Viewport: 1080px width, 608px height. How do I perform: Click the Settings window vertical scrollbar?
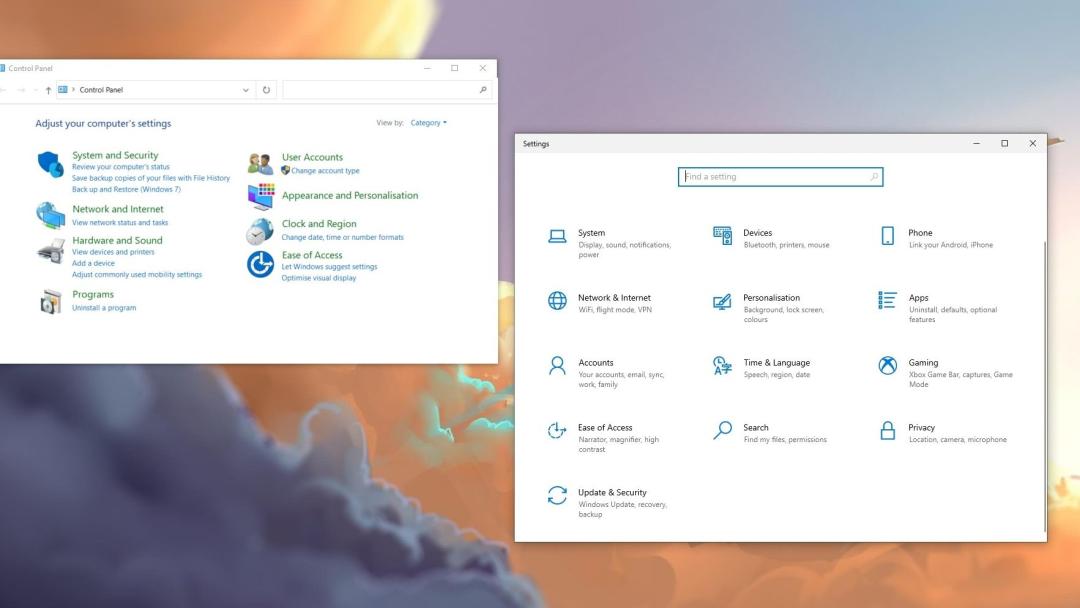coord(1044,386)
